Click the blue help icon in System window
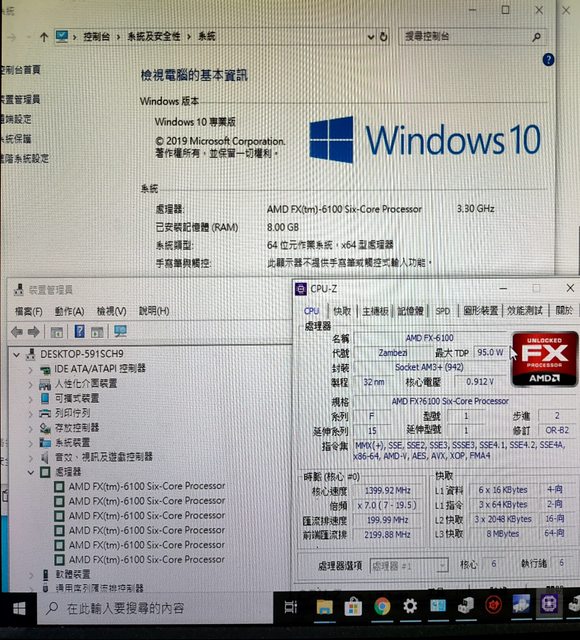The width and height of the screenshot is (580, 640). coord(548,60)
